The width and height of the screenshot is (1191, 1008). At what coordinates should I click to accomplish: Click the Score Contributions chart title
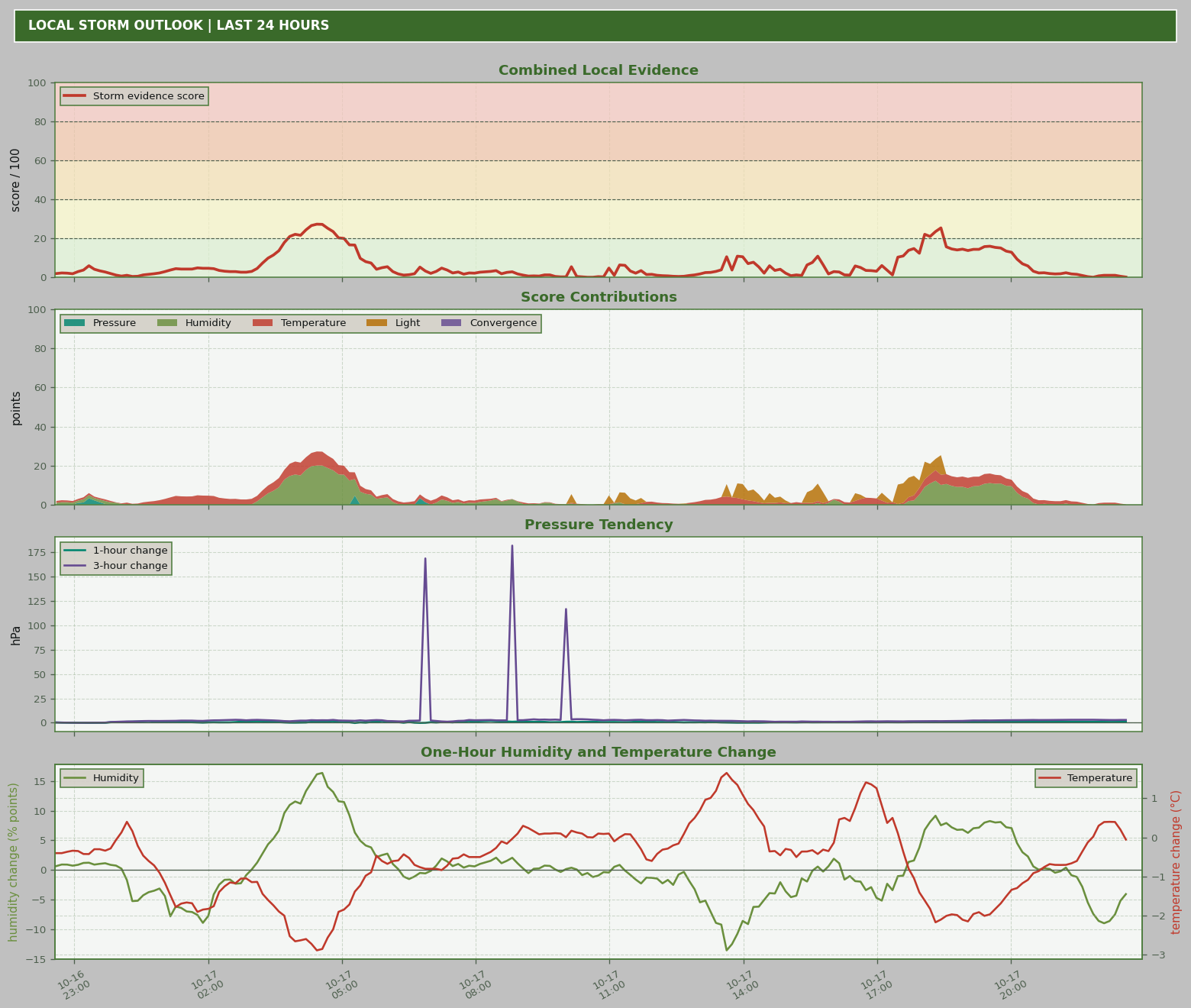[x=599, y=297]
